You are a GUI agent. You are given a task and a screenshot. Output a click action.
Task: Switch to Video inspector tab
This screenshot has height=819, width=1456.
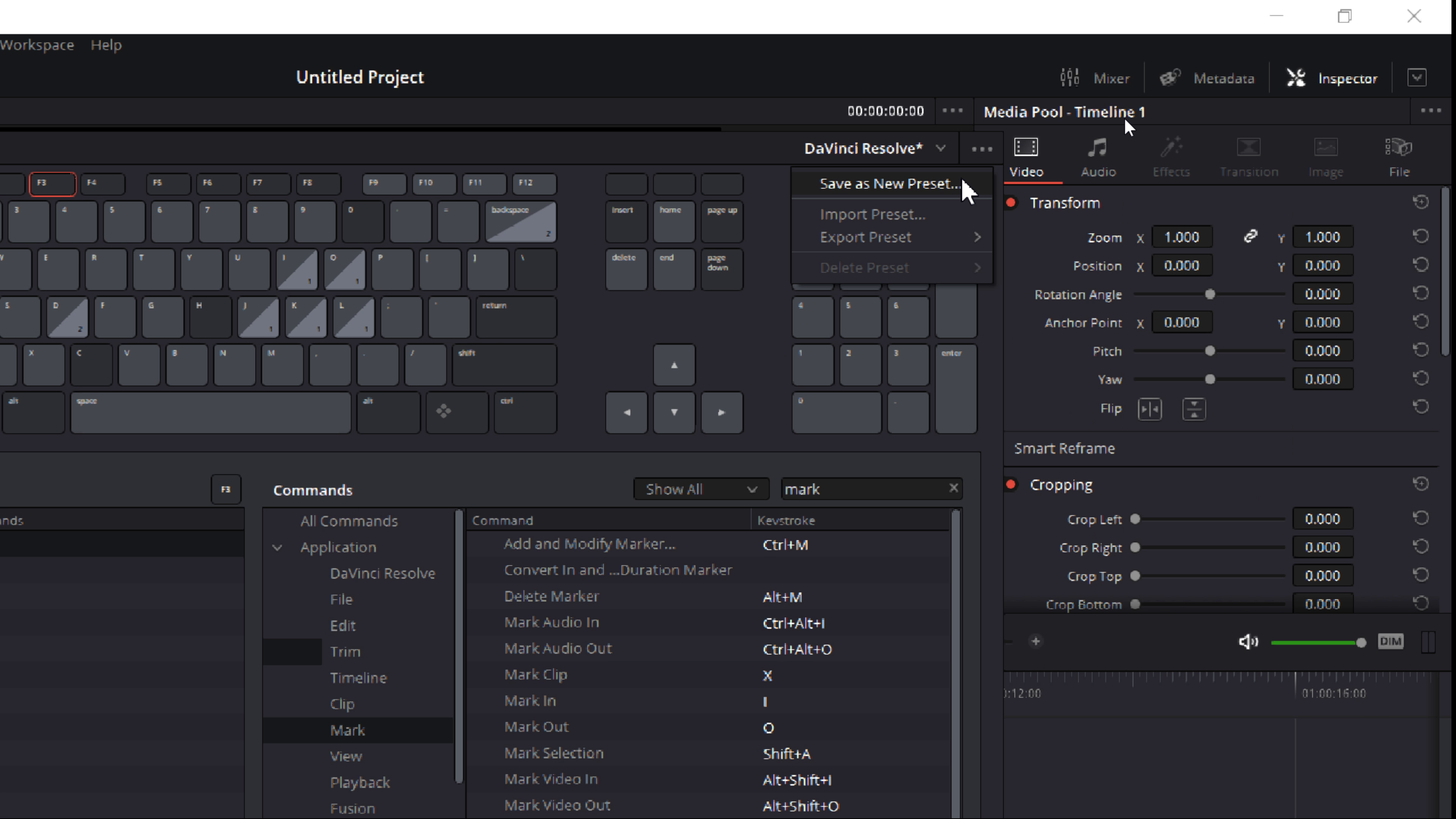point(1026,158)
